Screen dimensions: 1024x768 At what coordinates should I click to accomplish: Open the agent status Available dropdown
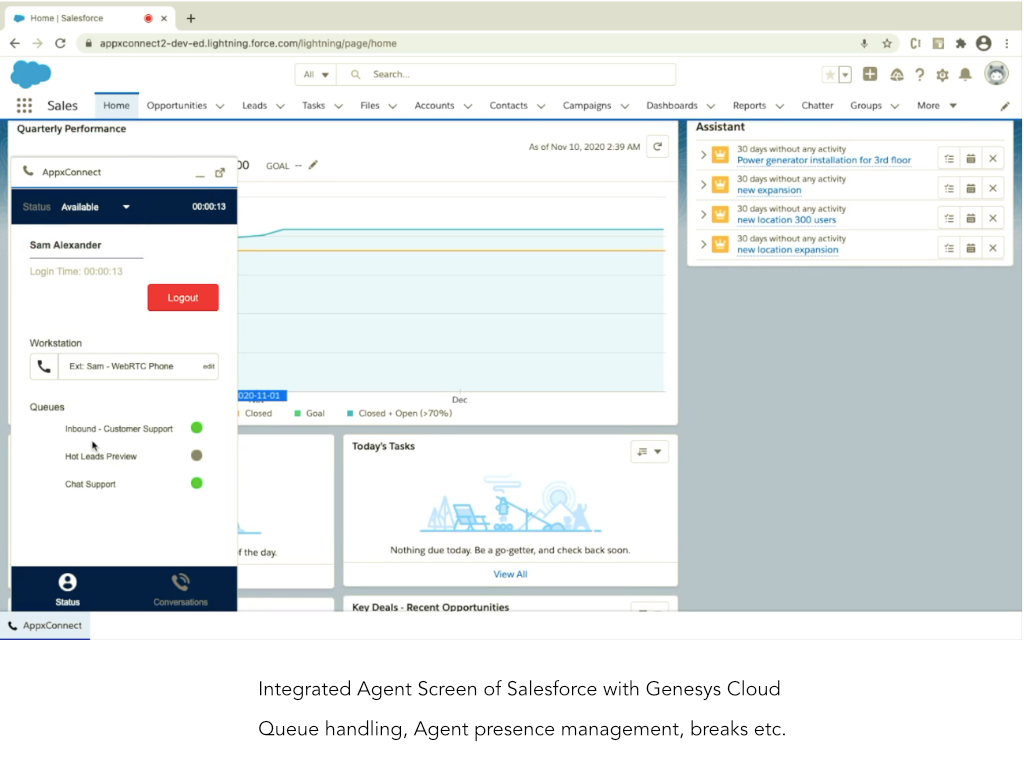pyautogui.click(x=126, y=207)
